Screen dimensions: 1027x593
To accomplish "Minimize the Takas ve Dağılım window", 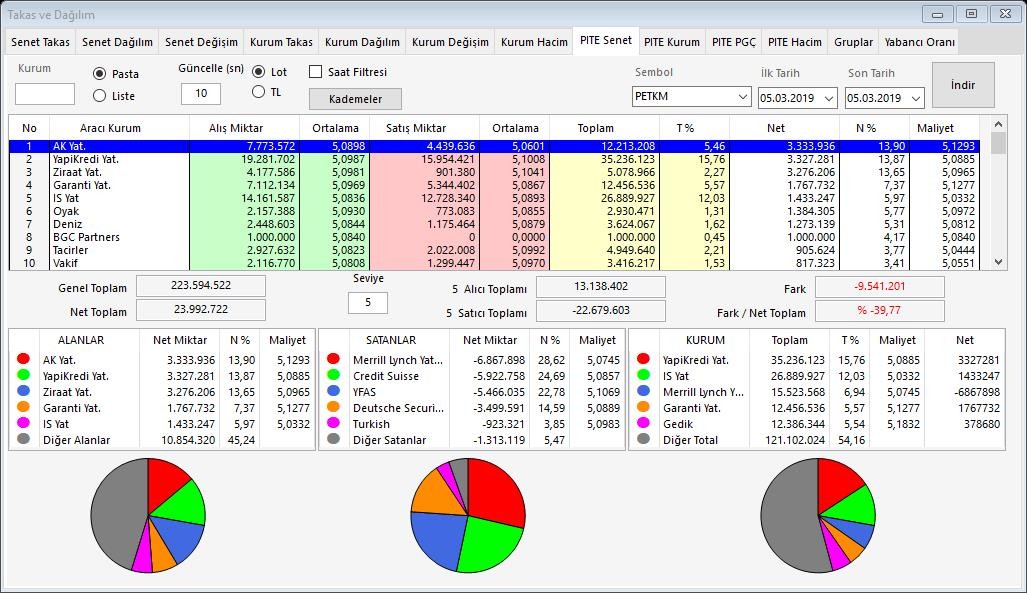I will pos(937,13).
